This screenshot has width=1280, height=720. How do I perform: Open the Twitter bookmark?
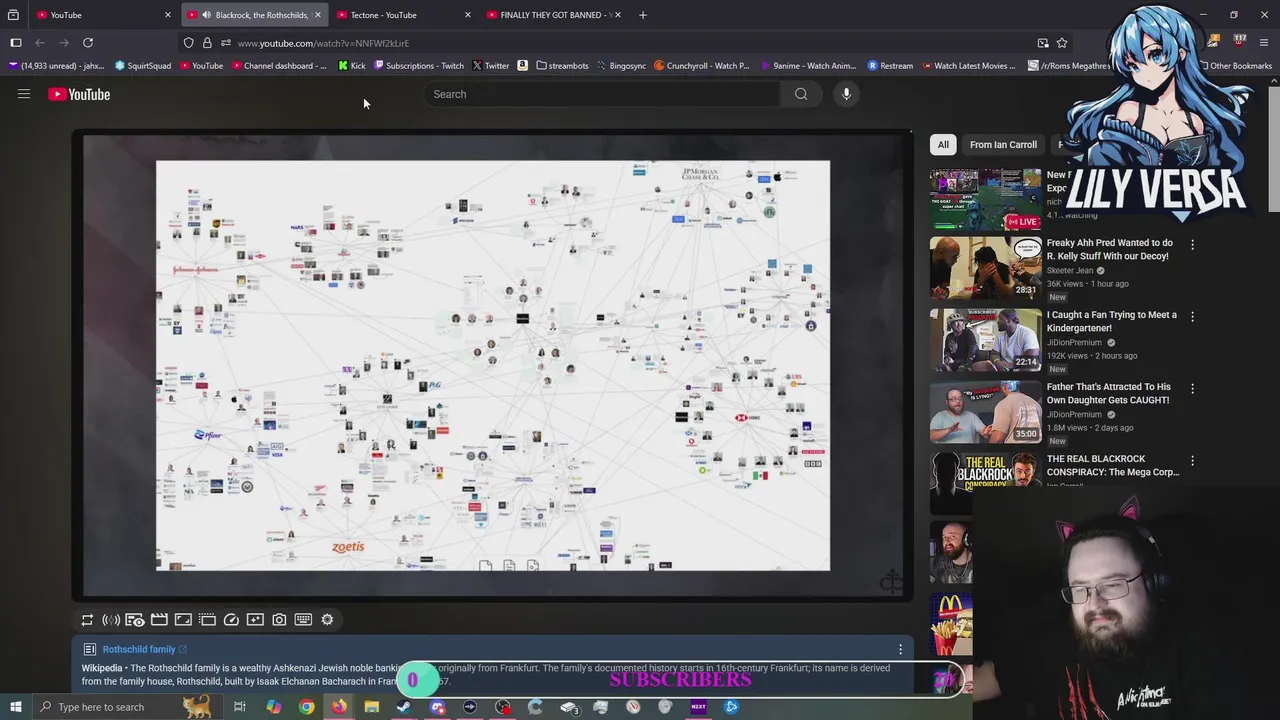click(x=491, y=66)
